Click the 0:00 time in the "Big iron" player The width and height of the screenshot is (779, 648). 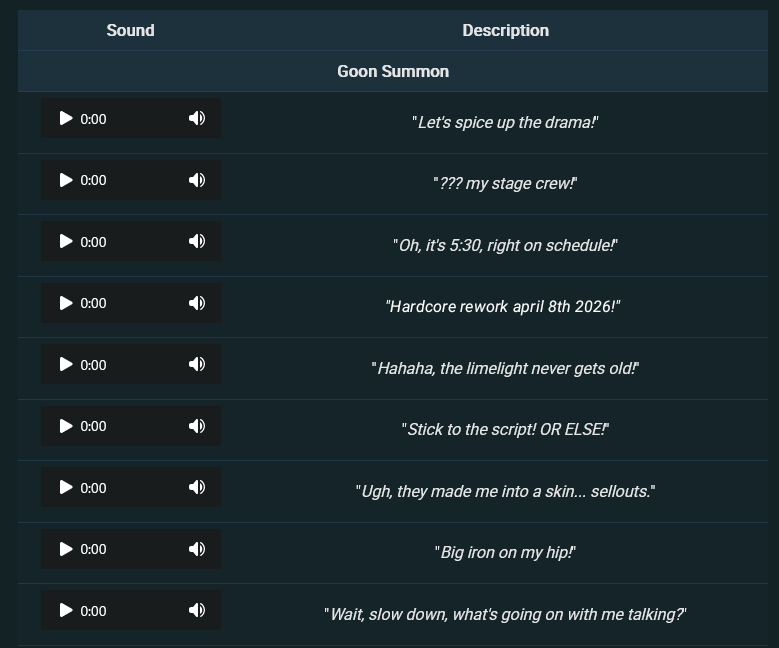point(93,550)
